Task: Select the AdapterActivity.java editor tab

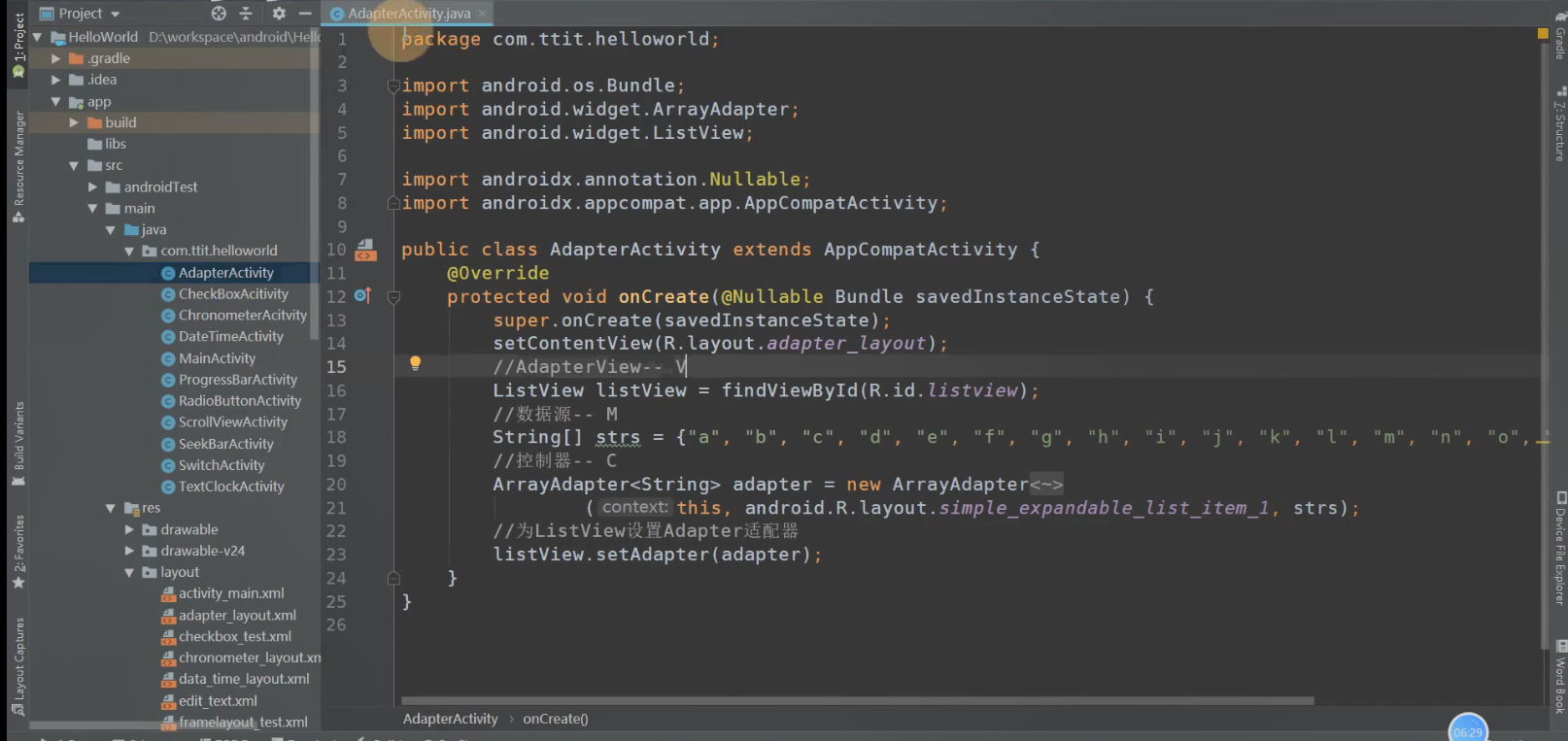Action: [409, 14]
